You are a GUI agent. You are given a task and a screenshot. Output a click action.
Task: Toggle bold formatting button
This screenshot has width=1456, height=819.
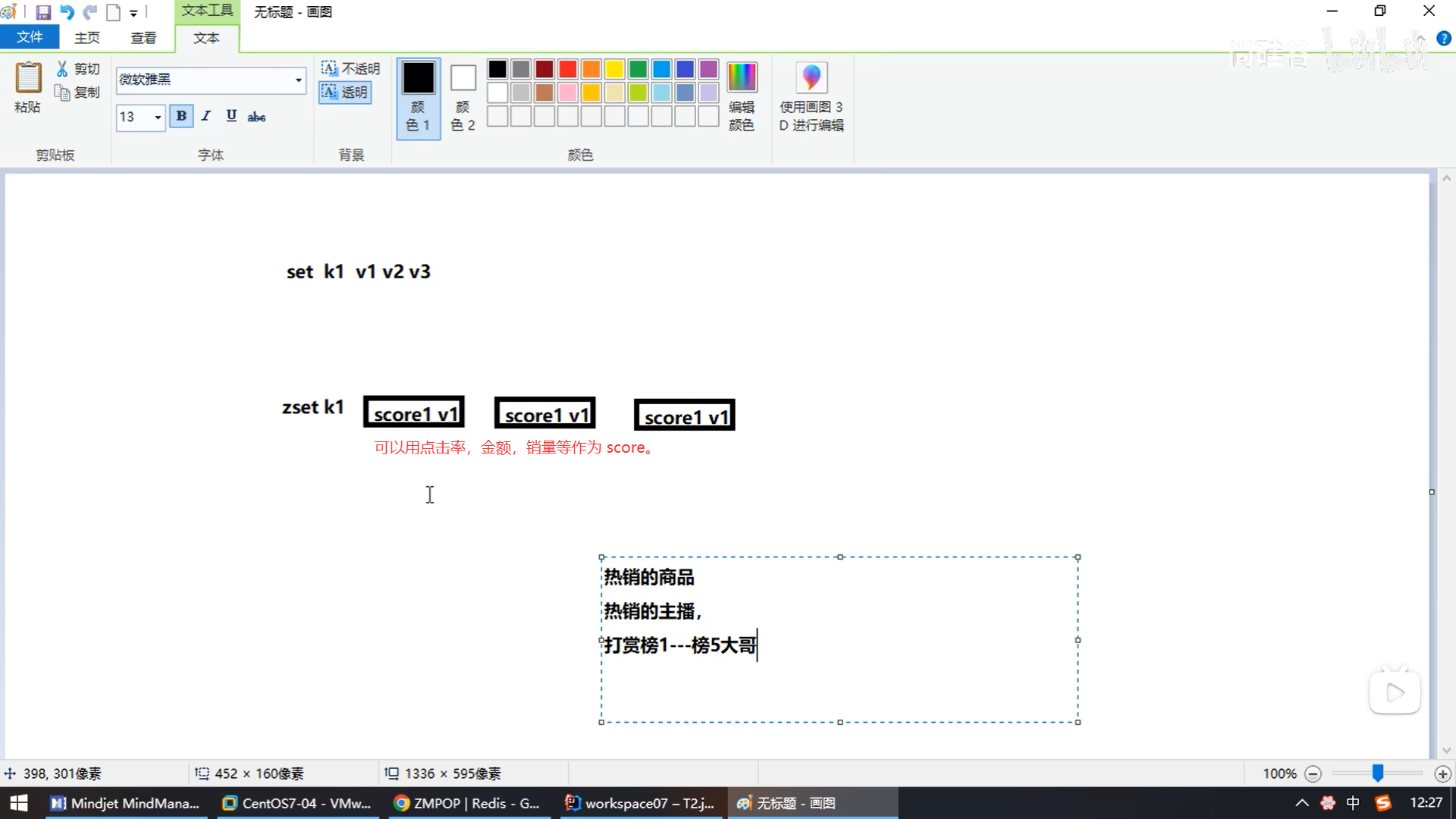tap(181, 116)
